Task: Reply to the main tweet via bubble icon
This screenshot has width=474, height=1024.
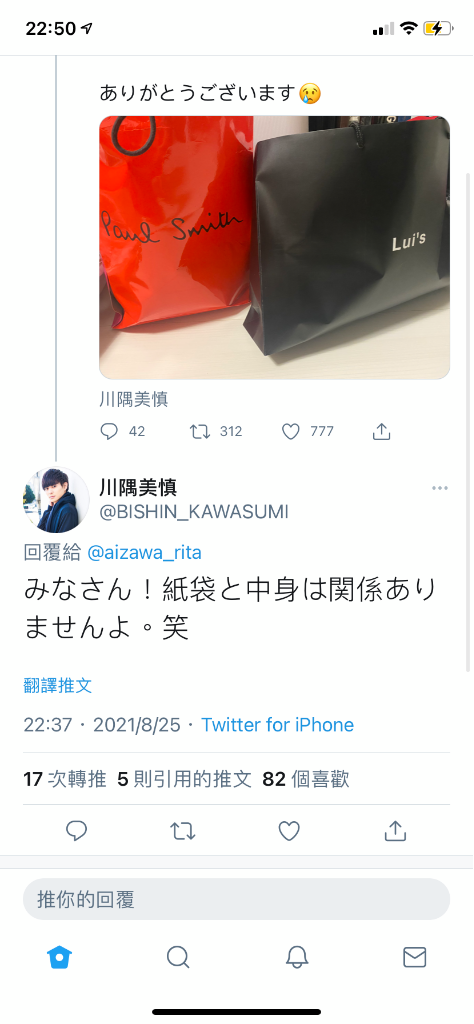Action: click(77, 831)
